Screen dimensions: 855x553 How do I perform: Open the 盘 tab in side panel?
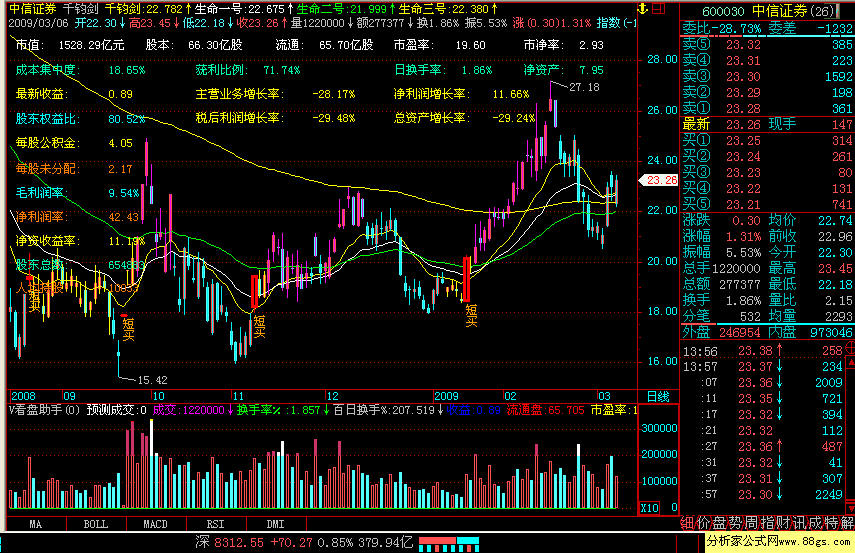[719, 523]
